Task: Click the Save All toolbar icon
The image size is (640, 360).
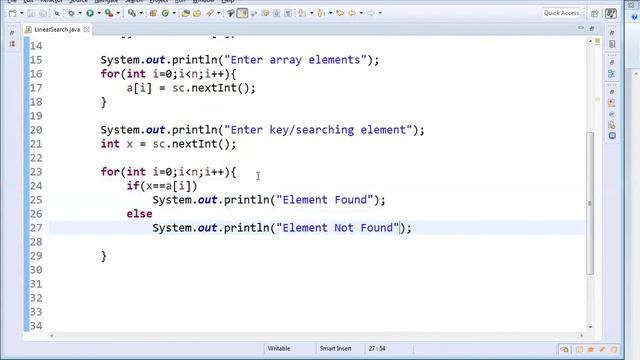Action: pyautogui.click(x=42, y=13)
